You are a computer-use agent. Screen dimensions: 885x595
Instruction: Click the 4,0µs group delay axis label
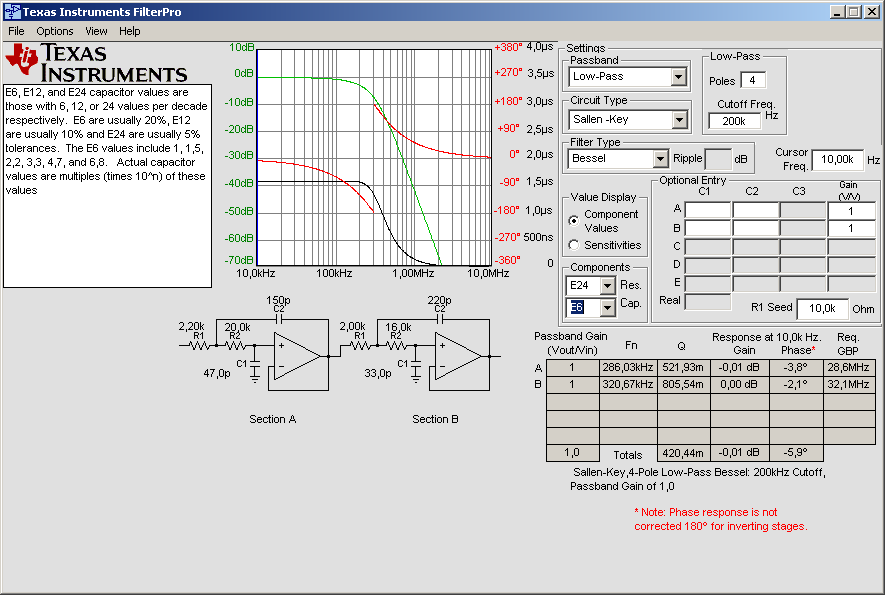540,47
